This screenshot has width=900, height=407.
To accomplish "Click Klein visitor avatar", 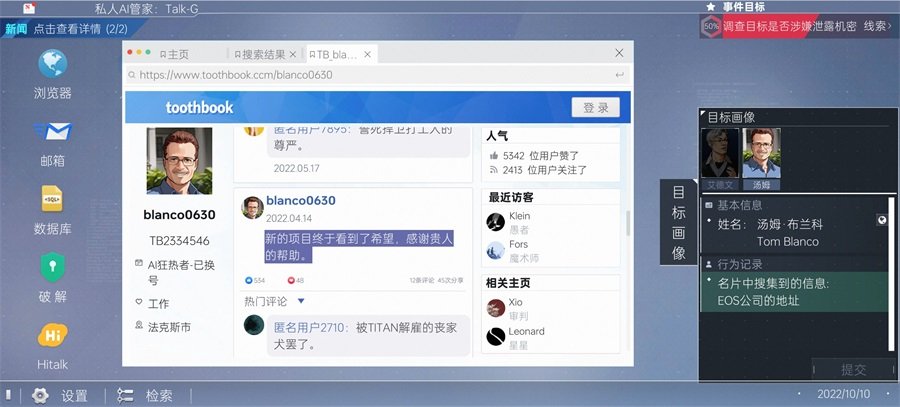I will (x=495, y=222).
